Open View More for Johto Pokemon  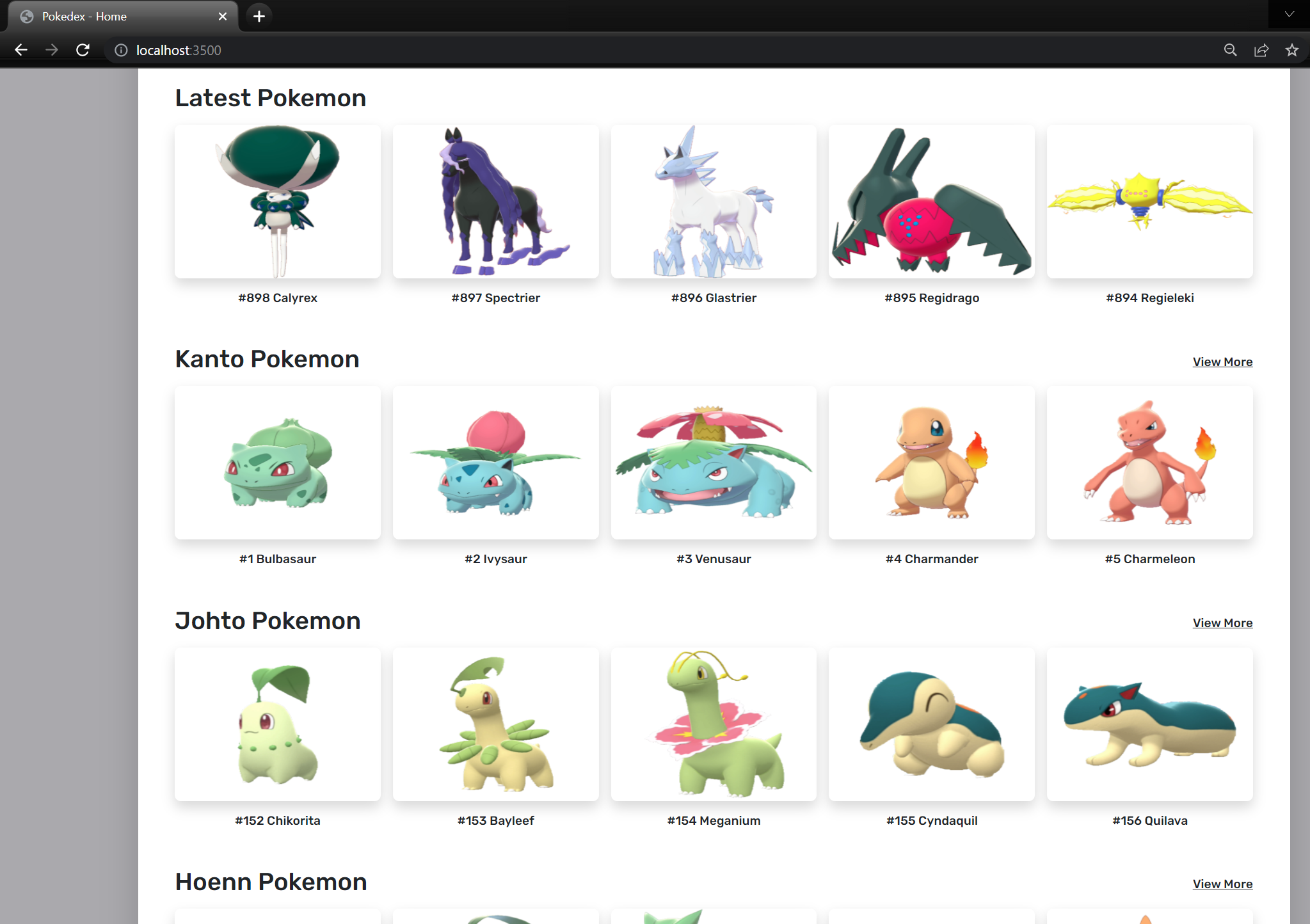click(x=1222, y=623)
